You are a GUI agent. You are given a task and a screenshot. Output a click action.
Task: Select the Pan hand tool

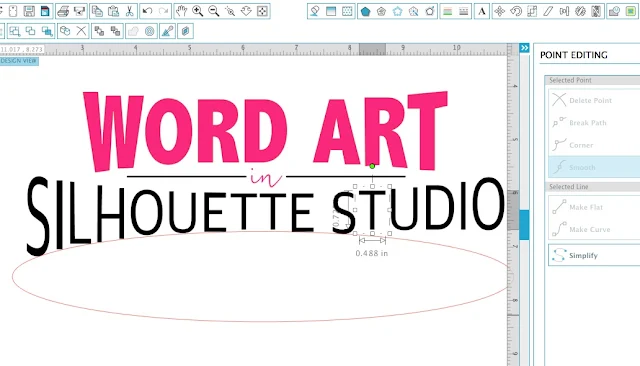click(181, 11)
